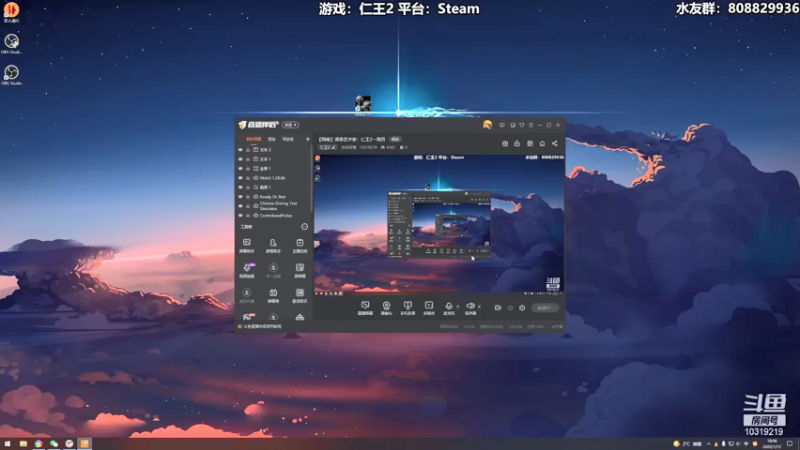
Task: Click the home-shaped icon above the preview
Action: 542,143
